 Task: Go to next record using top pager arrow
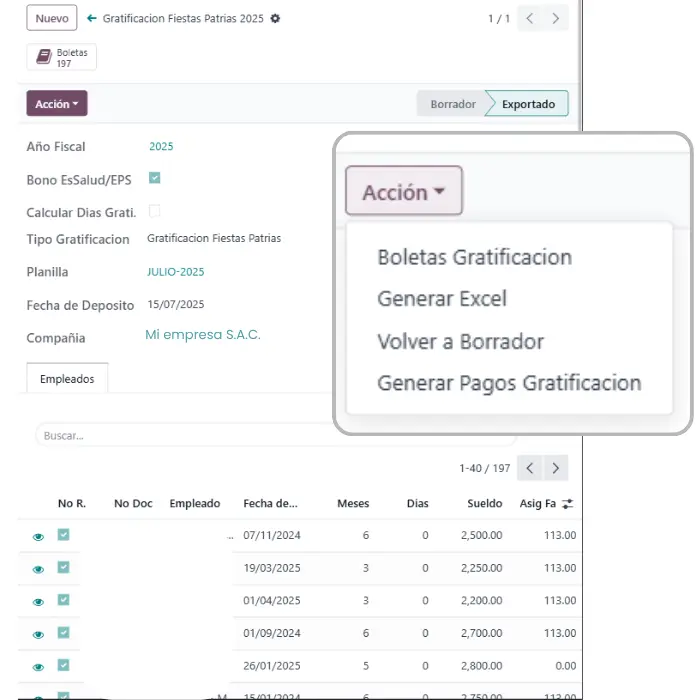pos(556,18)
